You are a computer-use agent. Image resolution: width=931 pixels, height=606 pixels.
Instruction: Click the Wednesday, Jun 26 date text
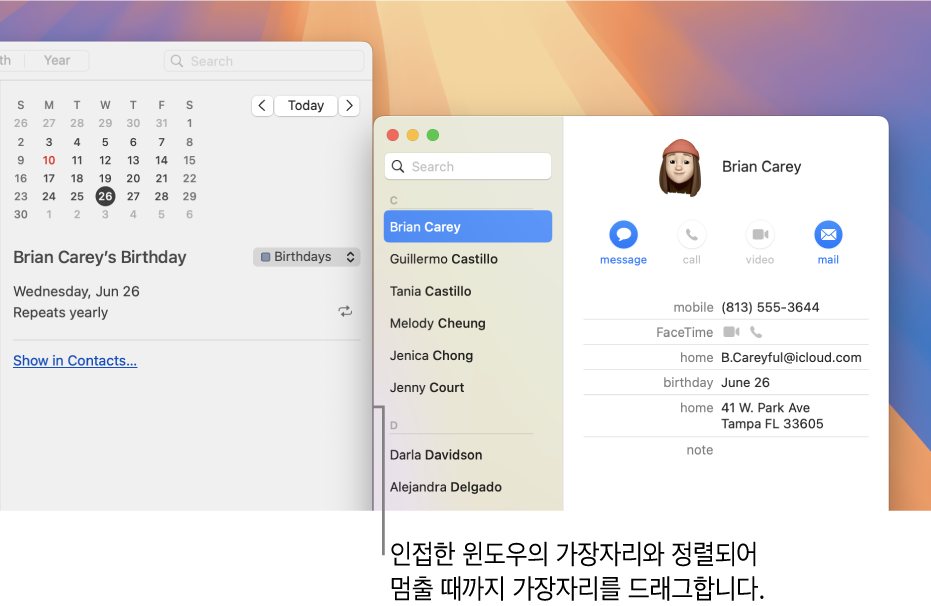click(76, 291)
